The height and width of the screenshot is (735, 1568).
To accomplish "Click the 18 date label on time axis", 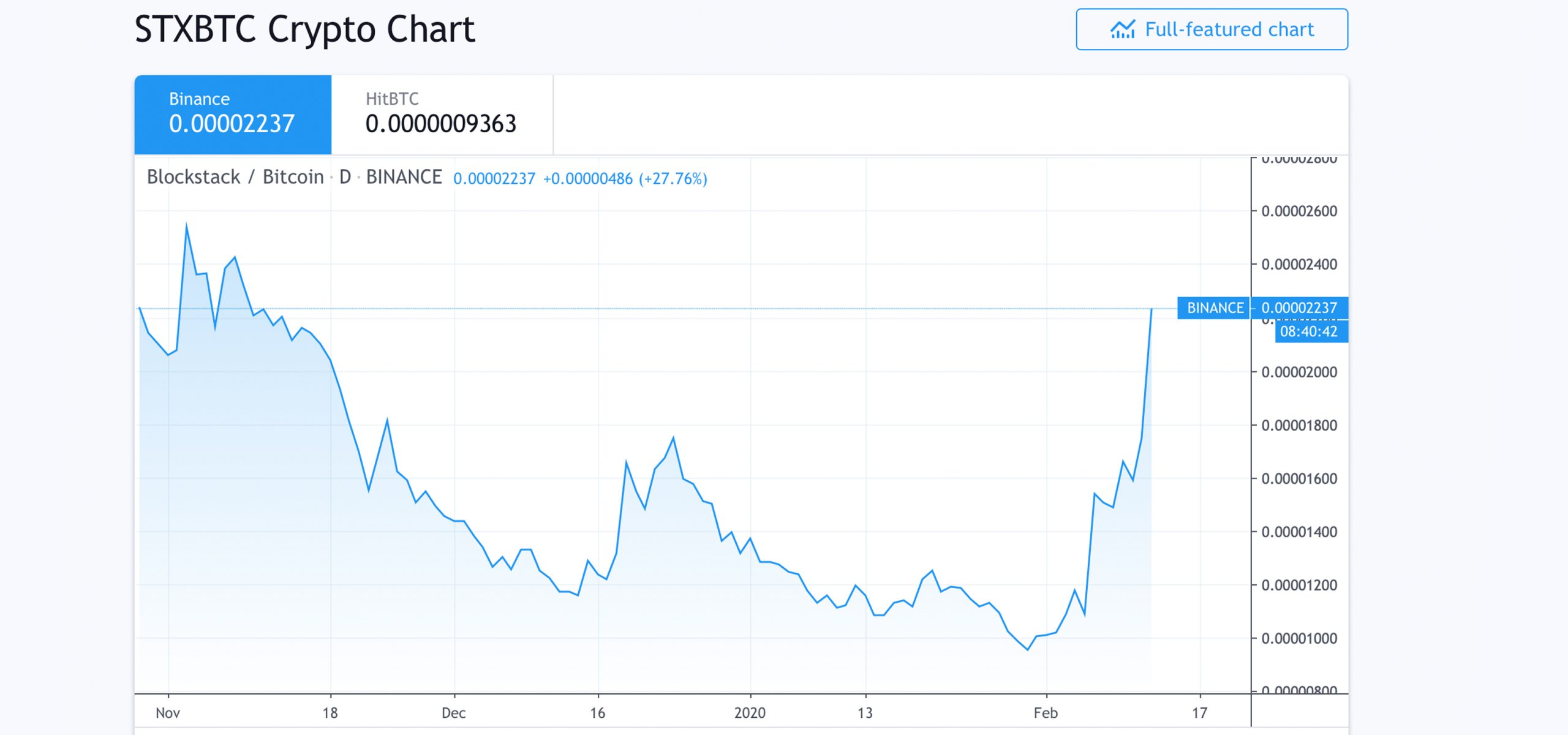I will coord(330,713).
